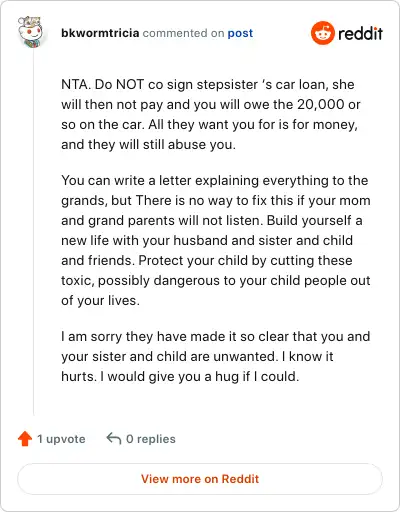This screenshot has height=512, width=400.
Task: Upvote the comment with the orange arrow
Action: click(25, 439)
